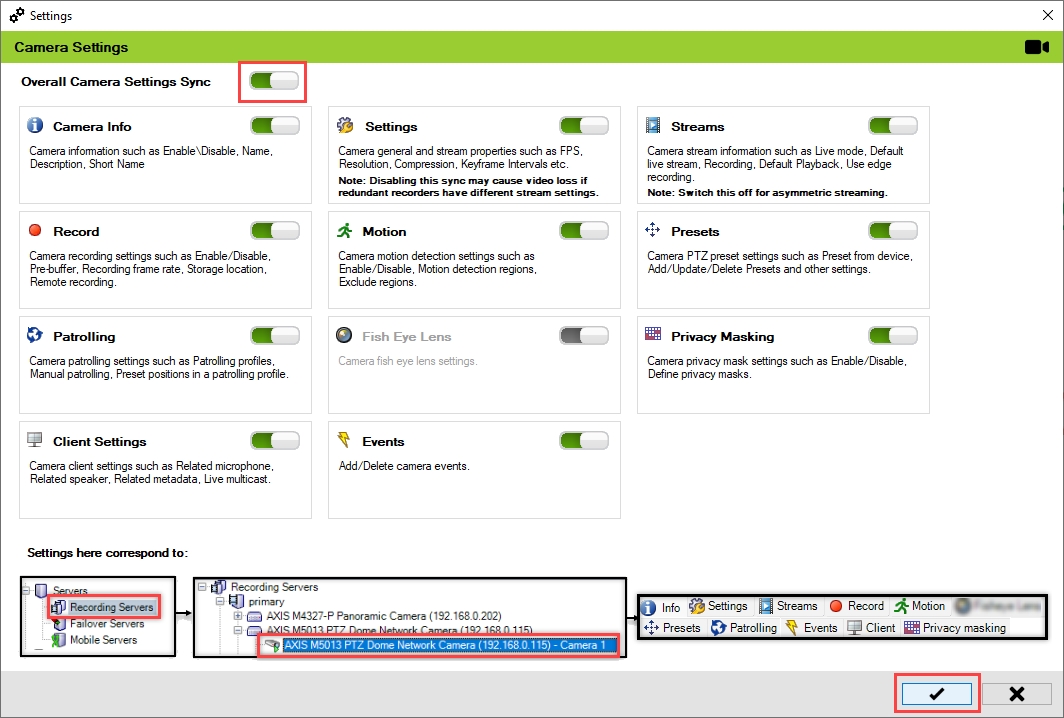
Task: Select Recording Servers in the tree
Action: (110, 607)
